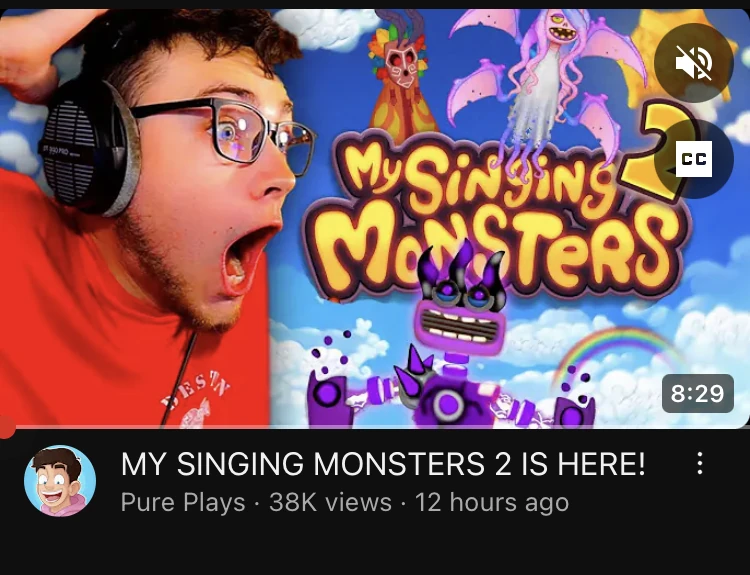Open the three-dot video options menu
The image size is (750, 575).
pos(700,463)
